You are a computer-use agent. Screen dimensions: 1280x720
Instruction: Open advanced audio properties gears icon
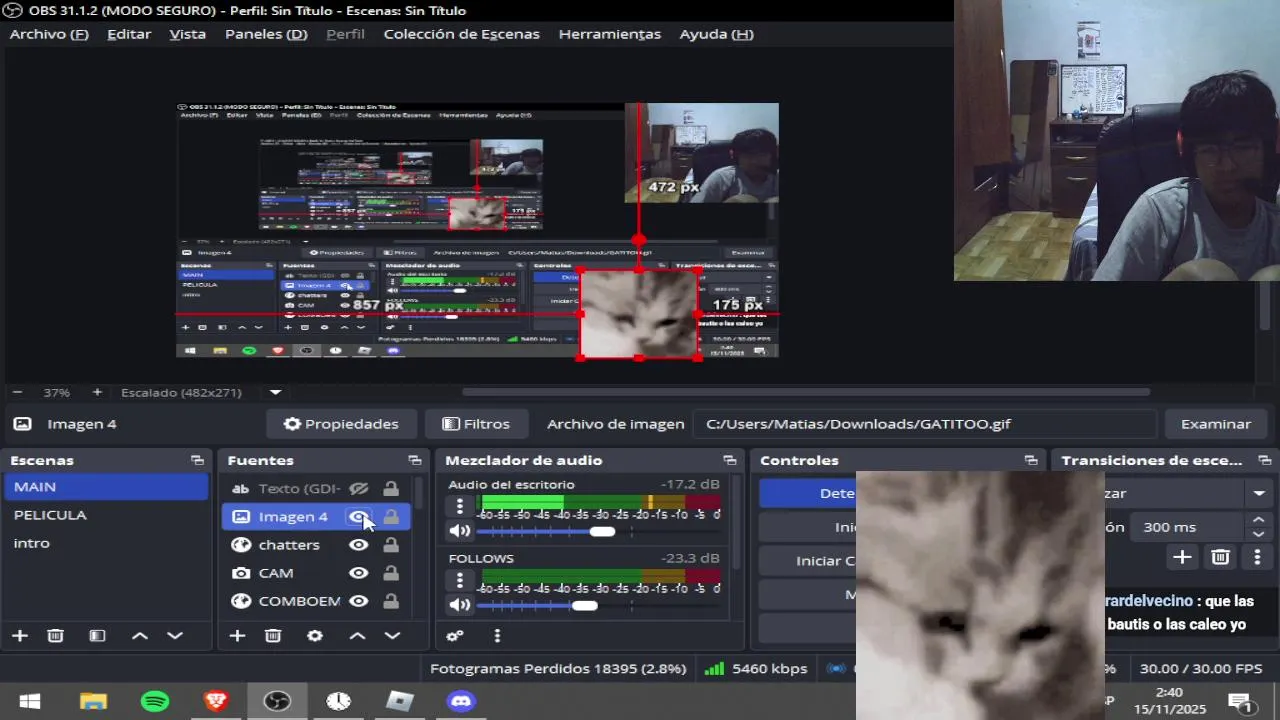pyautogui.click(x=455, y=636)
